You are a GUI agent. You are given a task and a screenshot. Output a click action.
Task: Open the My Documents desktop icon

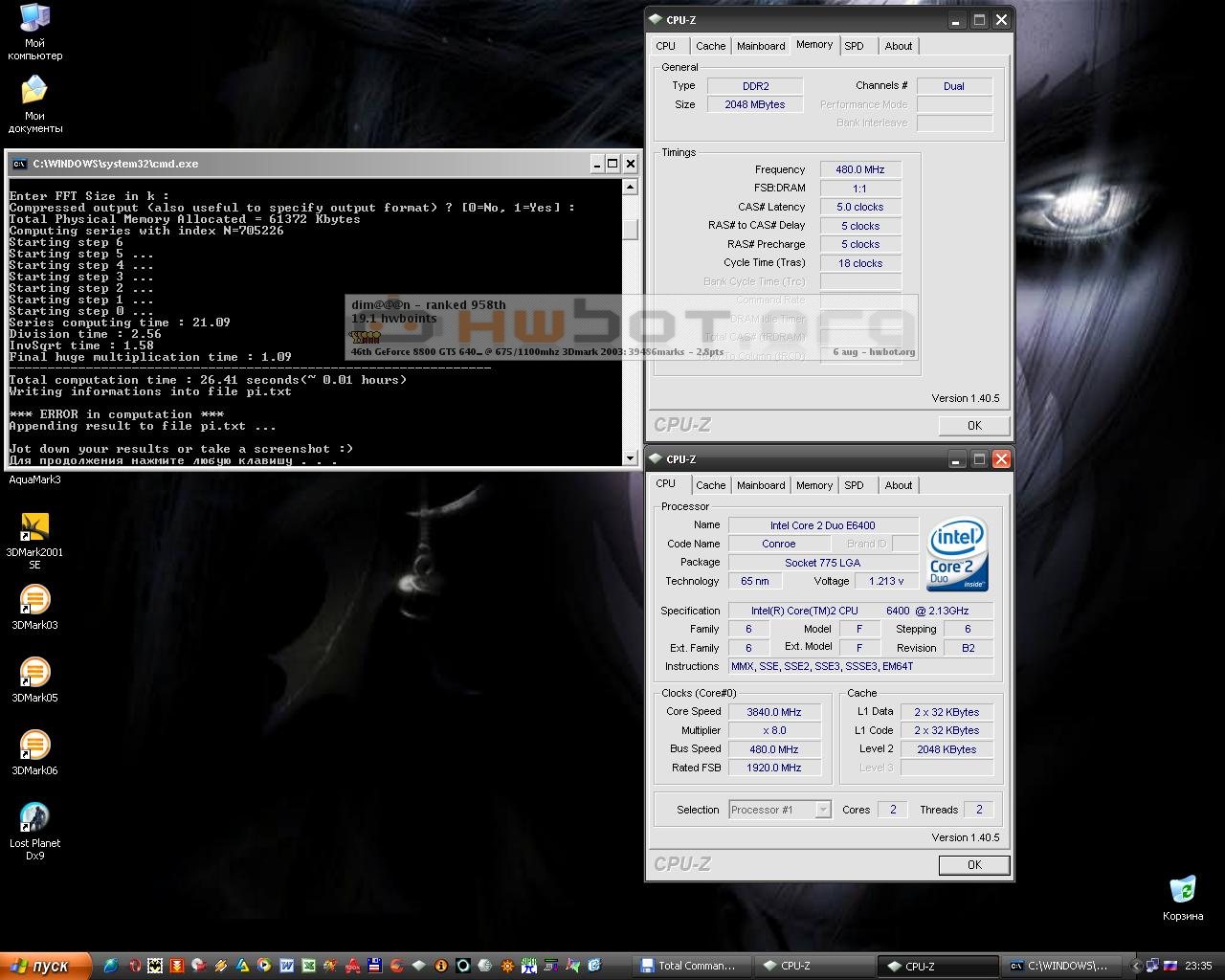click(34, 105)
